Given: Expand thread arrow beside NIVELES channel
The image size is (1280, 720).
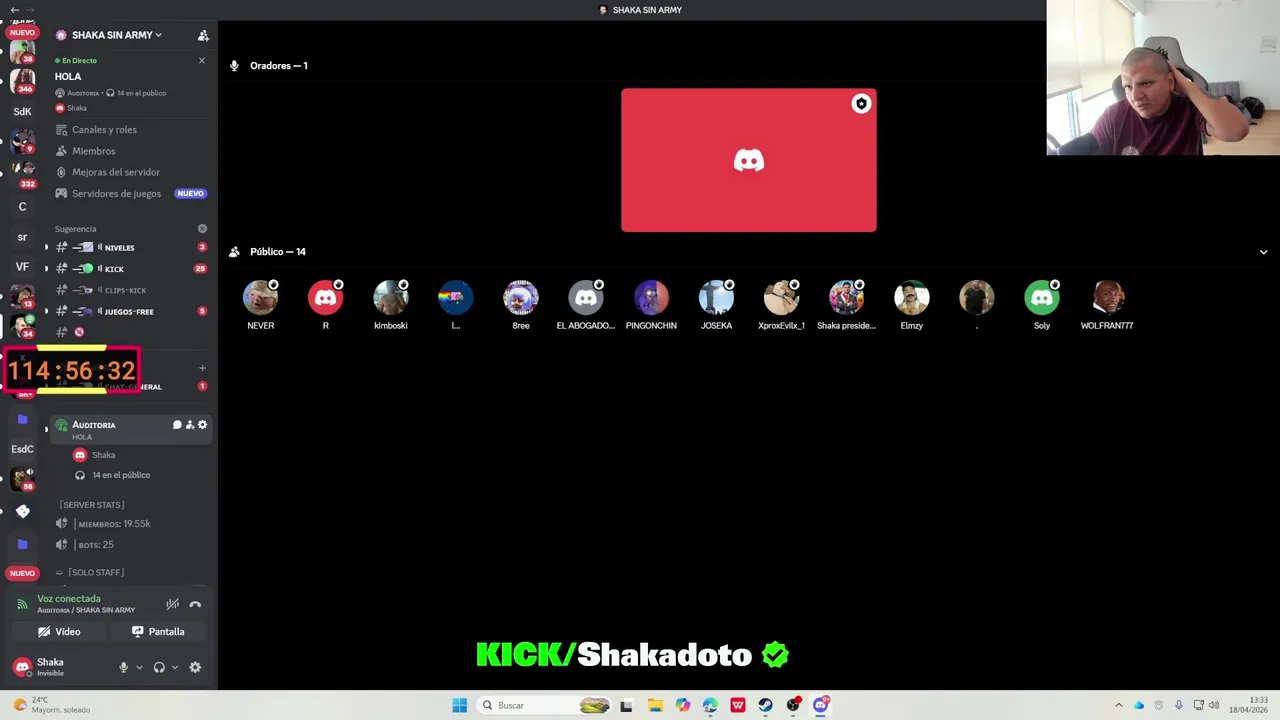Looking at the screenshot, I should coord(46,247).
